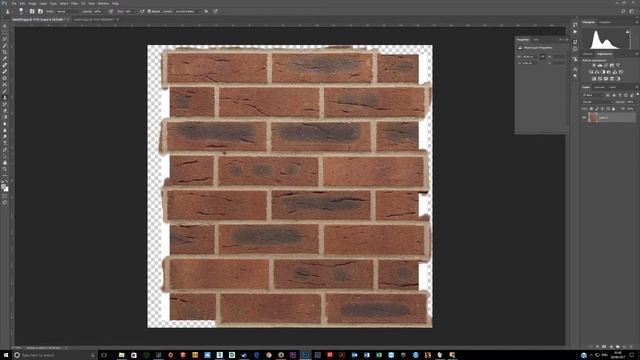The image size is (640, 360).
Task: Toggle lock transparent pixels
Action: [591, 109]
